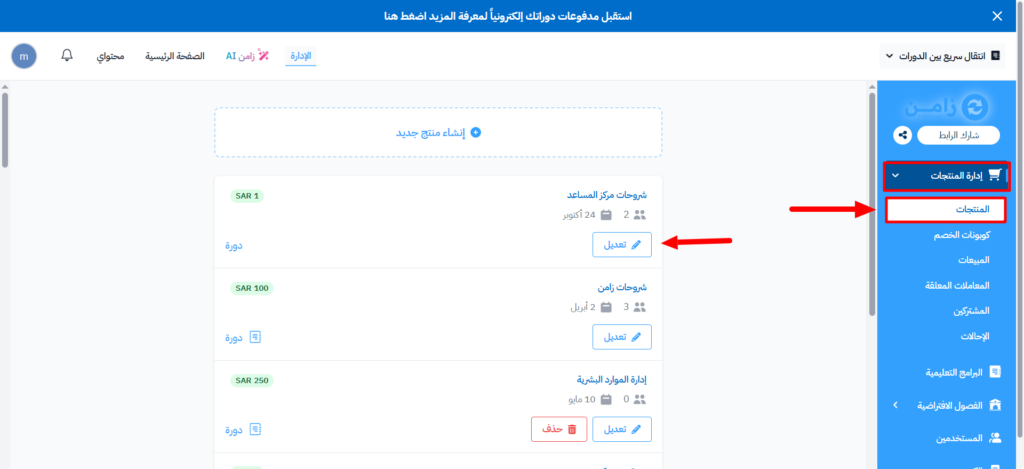Click تعديل for شروحات مركز المساعد

[622, 244]
